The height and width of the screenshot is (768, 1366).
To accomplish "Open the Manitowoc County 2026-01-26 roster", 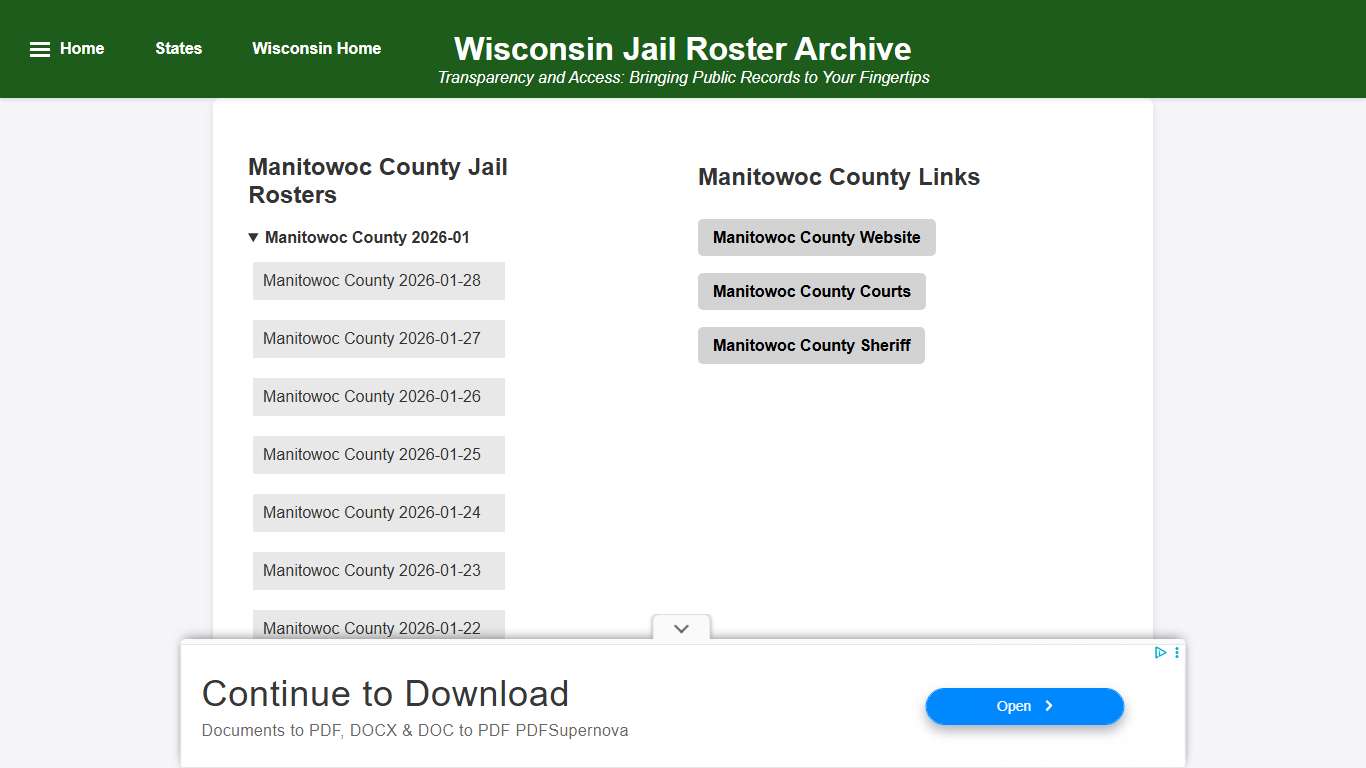I will (378, 397).
